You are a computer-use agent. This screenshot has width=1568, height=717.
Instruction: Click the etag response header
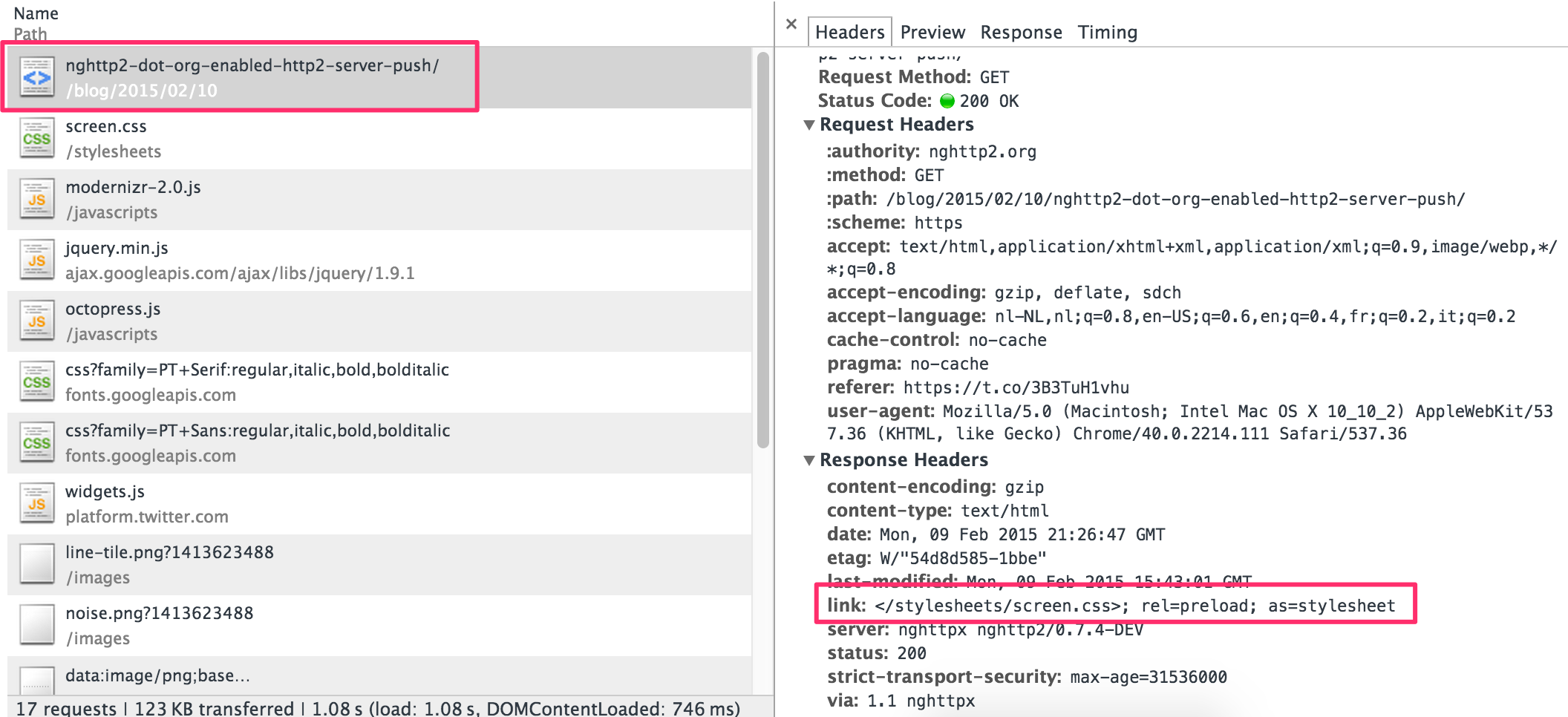pyautogui.click(x=936, y=558)
